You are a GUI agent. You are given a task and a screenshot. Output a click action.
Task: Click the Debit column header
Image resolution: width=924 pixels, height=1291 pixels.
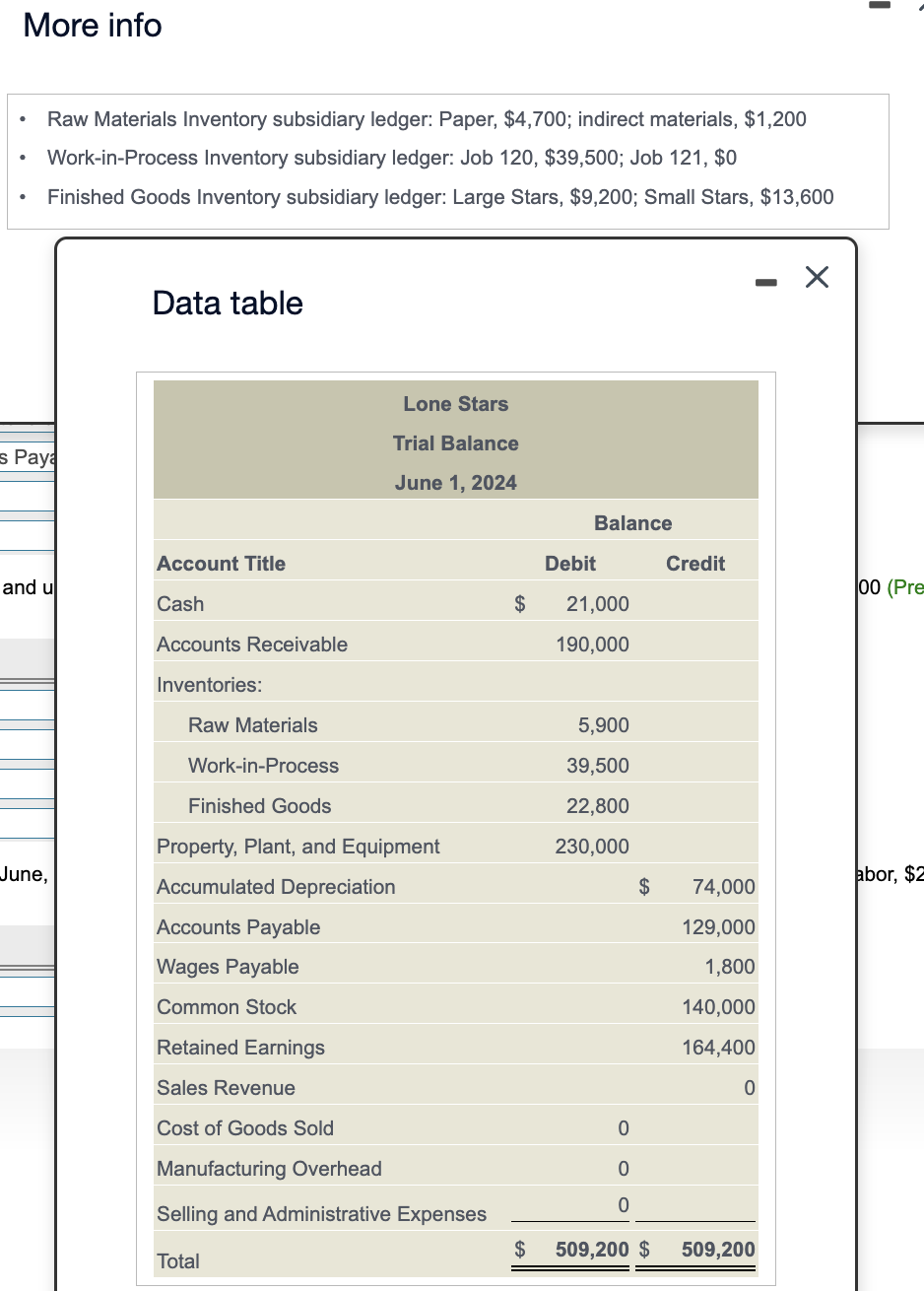(x=570, y=564)
